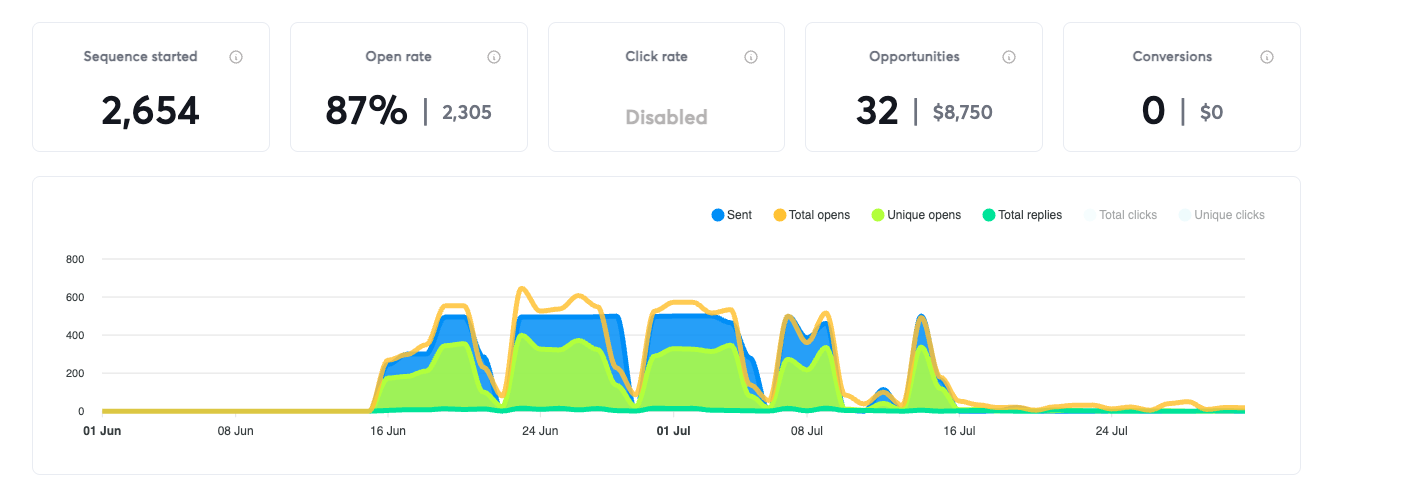Click the 24 Jun axis date label
Screen dimensions: 1420x490
coord(540,432)
